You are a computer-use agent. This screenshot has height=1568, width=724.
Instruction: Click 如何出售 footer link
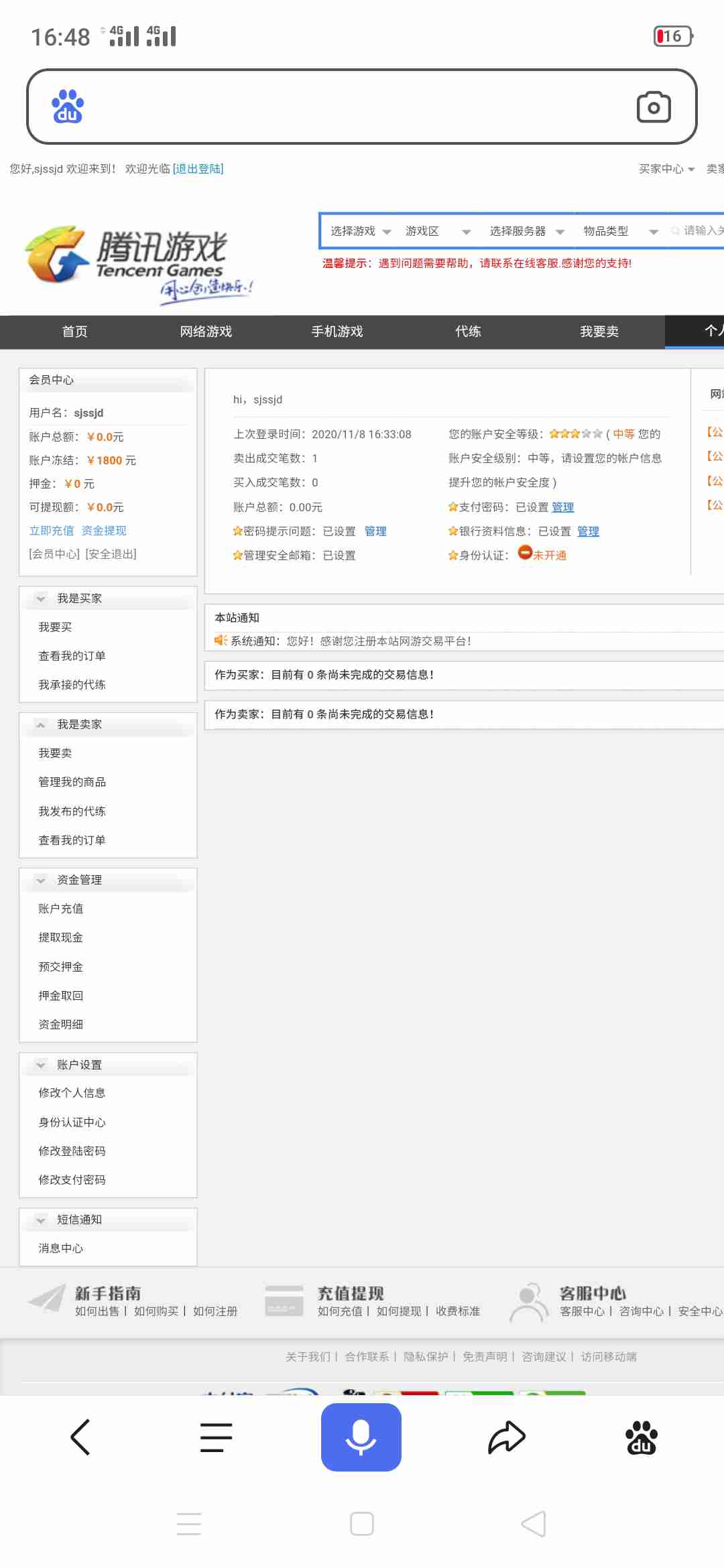tap(97, 1311)
